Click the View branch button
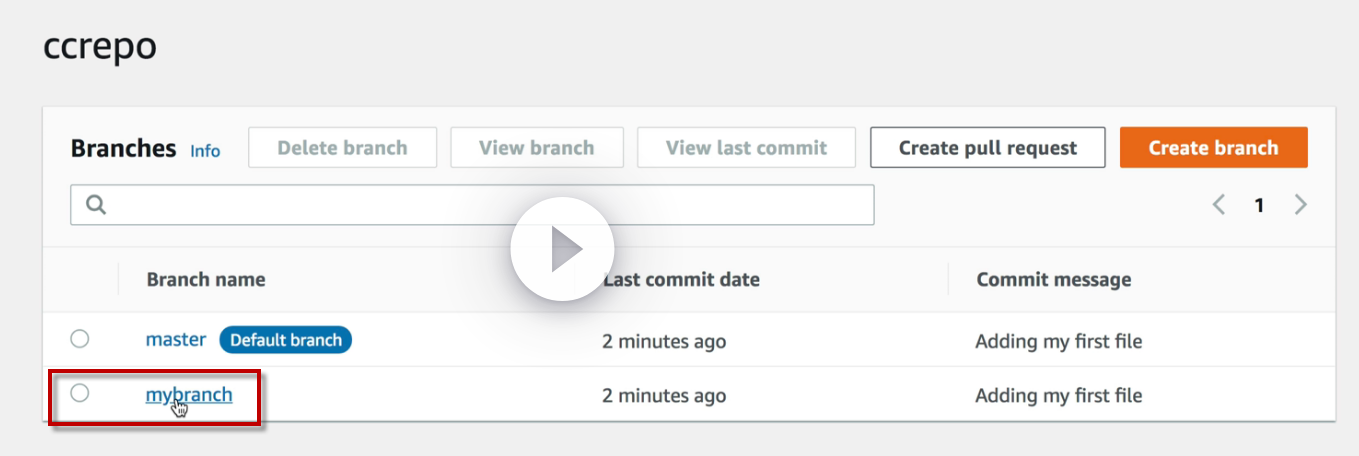The width and height of the screenshot is (1359, 456). click(537, 148)
